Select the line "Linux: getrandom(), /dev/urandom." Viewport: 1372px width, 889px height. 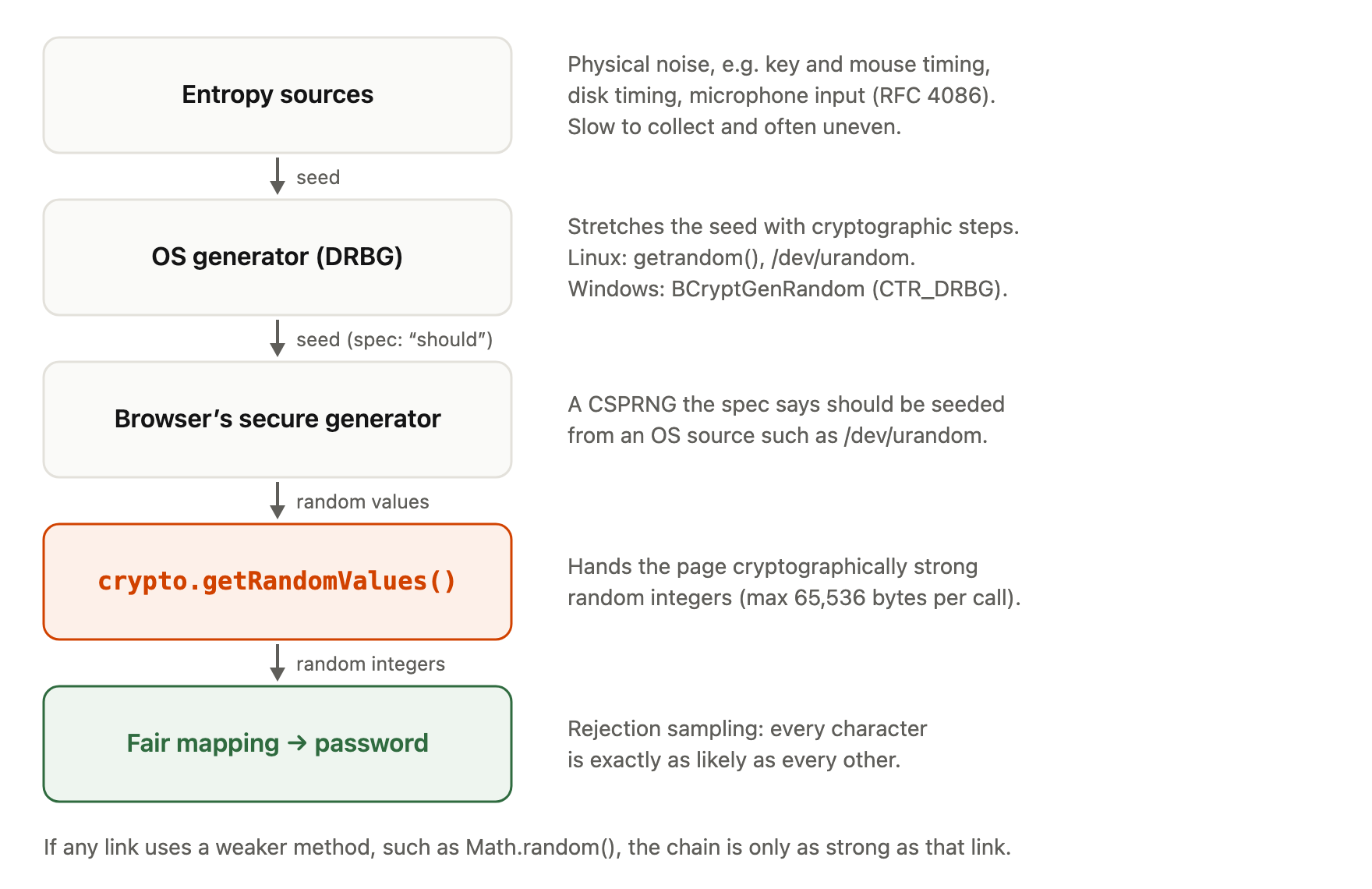pos(741,258)
